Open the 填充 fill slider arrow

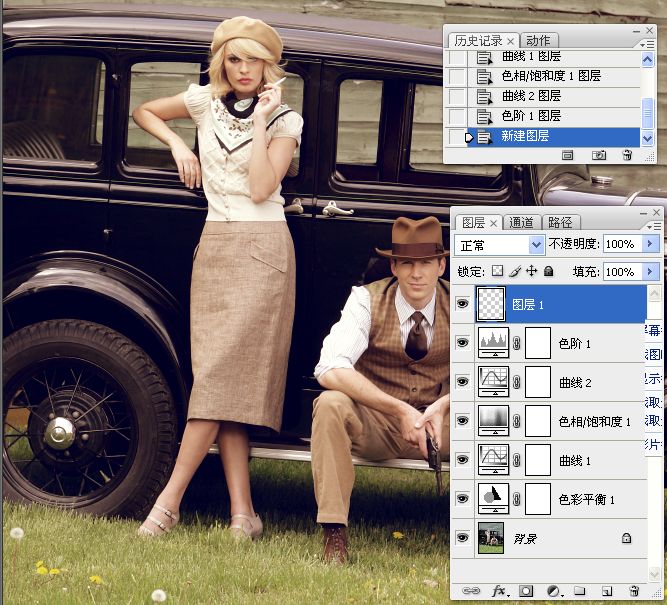click(x=652, y=271)
